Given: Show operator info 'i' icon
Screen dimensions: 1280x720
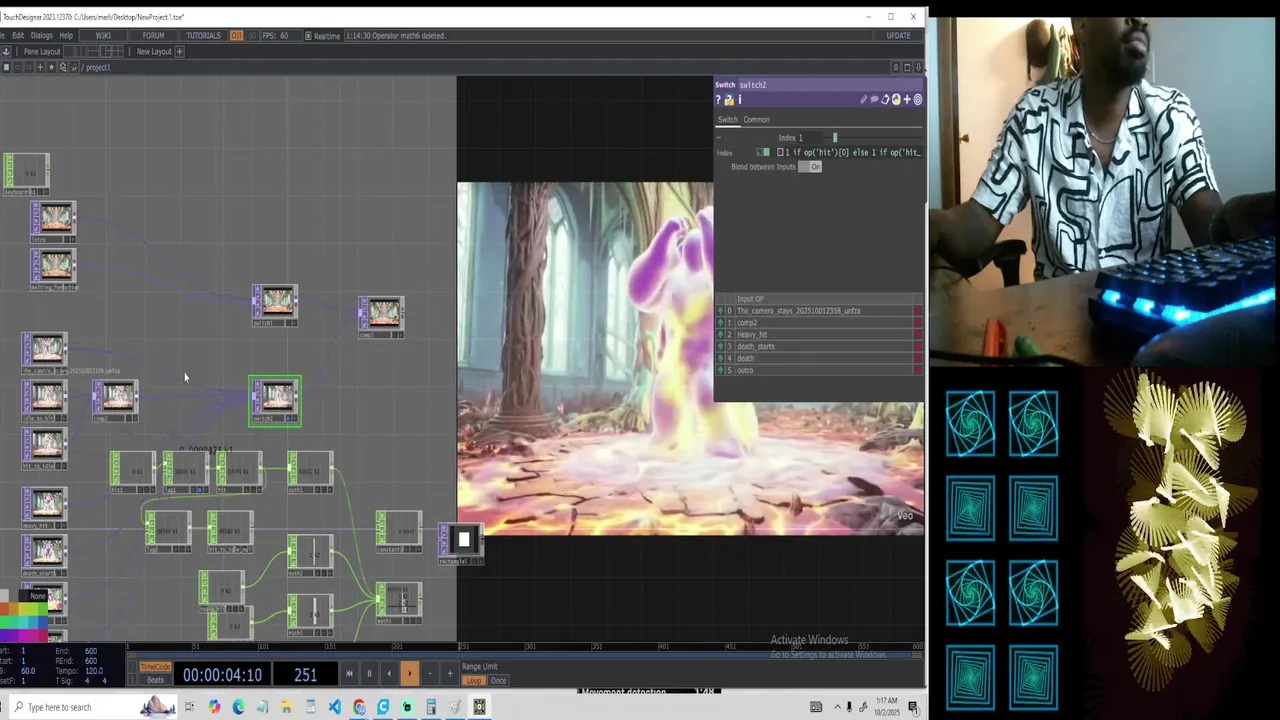Looking at the screenshot, I should (x=740, y=100).
